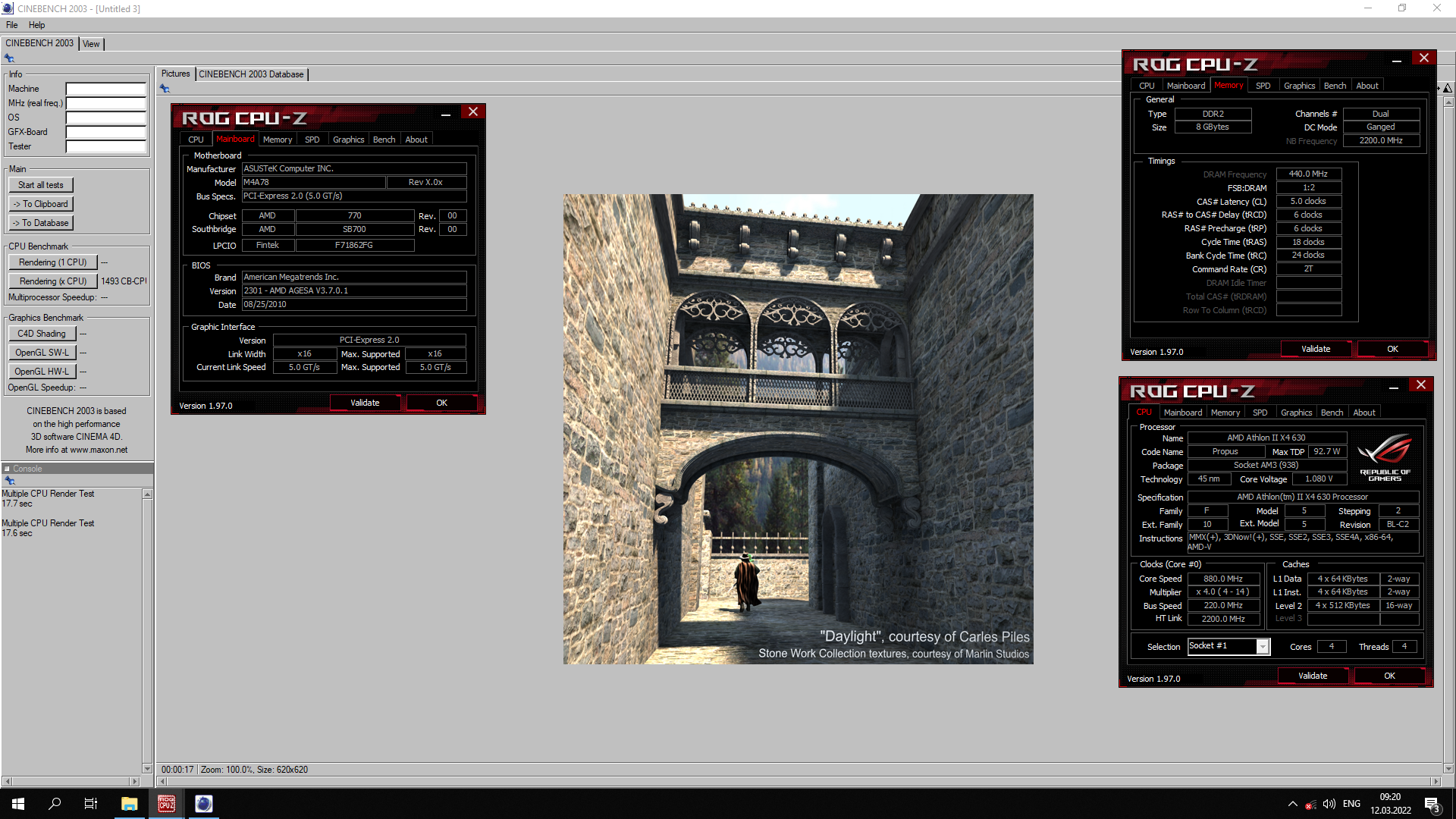Screen dimensions: 1456x819
Task: Click ROG CPU-Z taskbar icon
Action: 166,804
